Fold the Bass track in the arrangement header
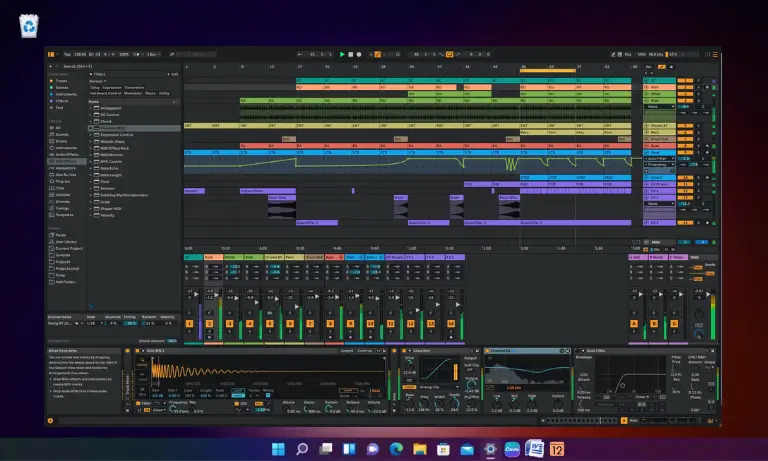The width and height of the screenshot is (768, 461). click(x=647, y=146)
